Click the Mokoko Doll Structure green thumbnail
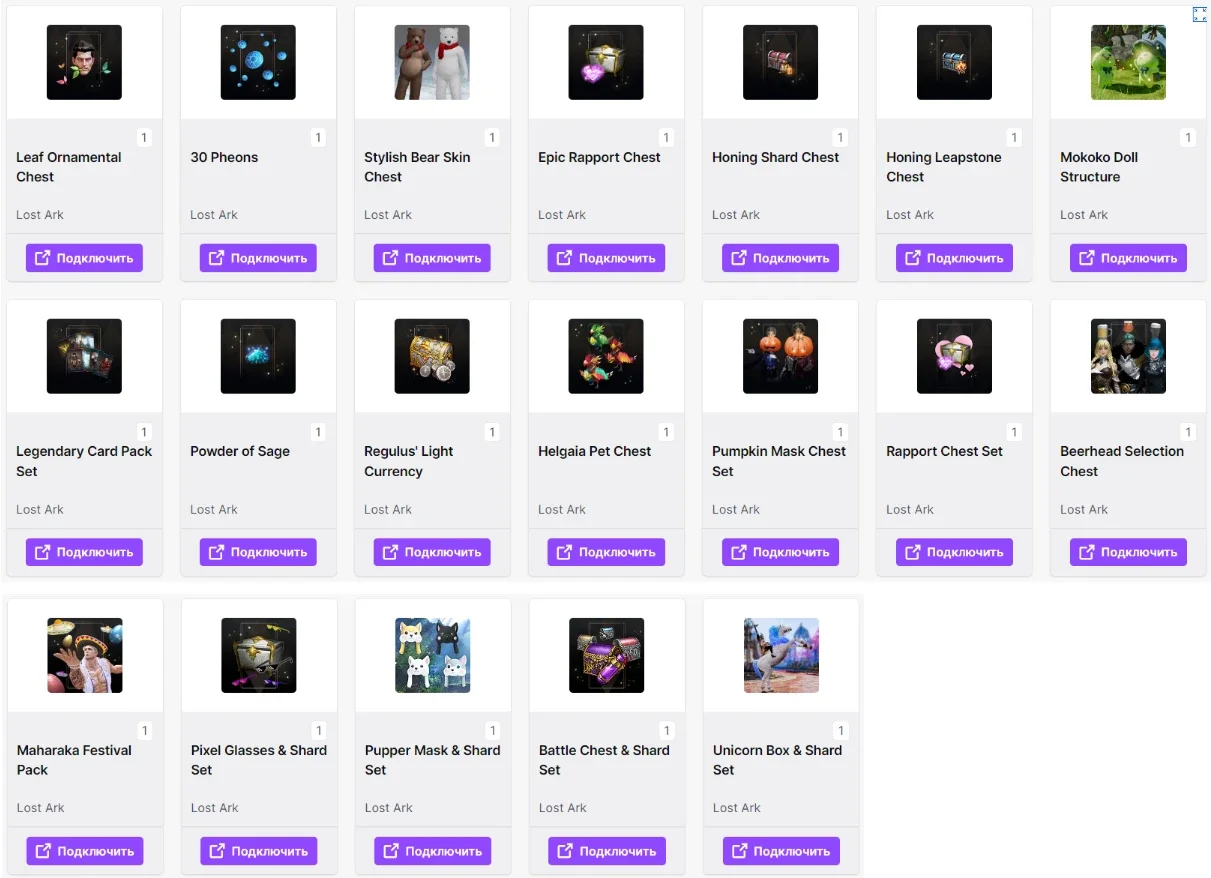 click(x=1128, y=62)
